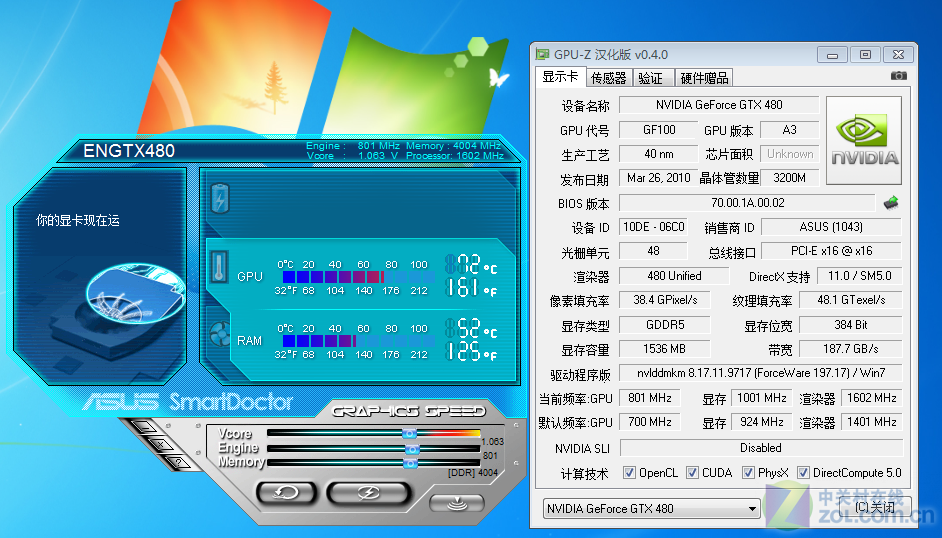Click the GDDR5 memory type field
This screenshot has height=538, width=942.
point(665,325)
